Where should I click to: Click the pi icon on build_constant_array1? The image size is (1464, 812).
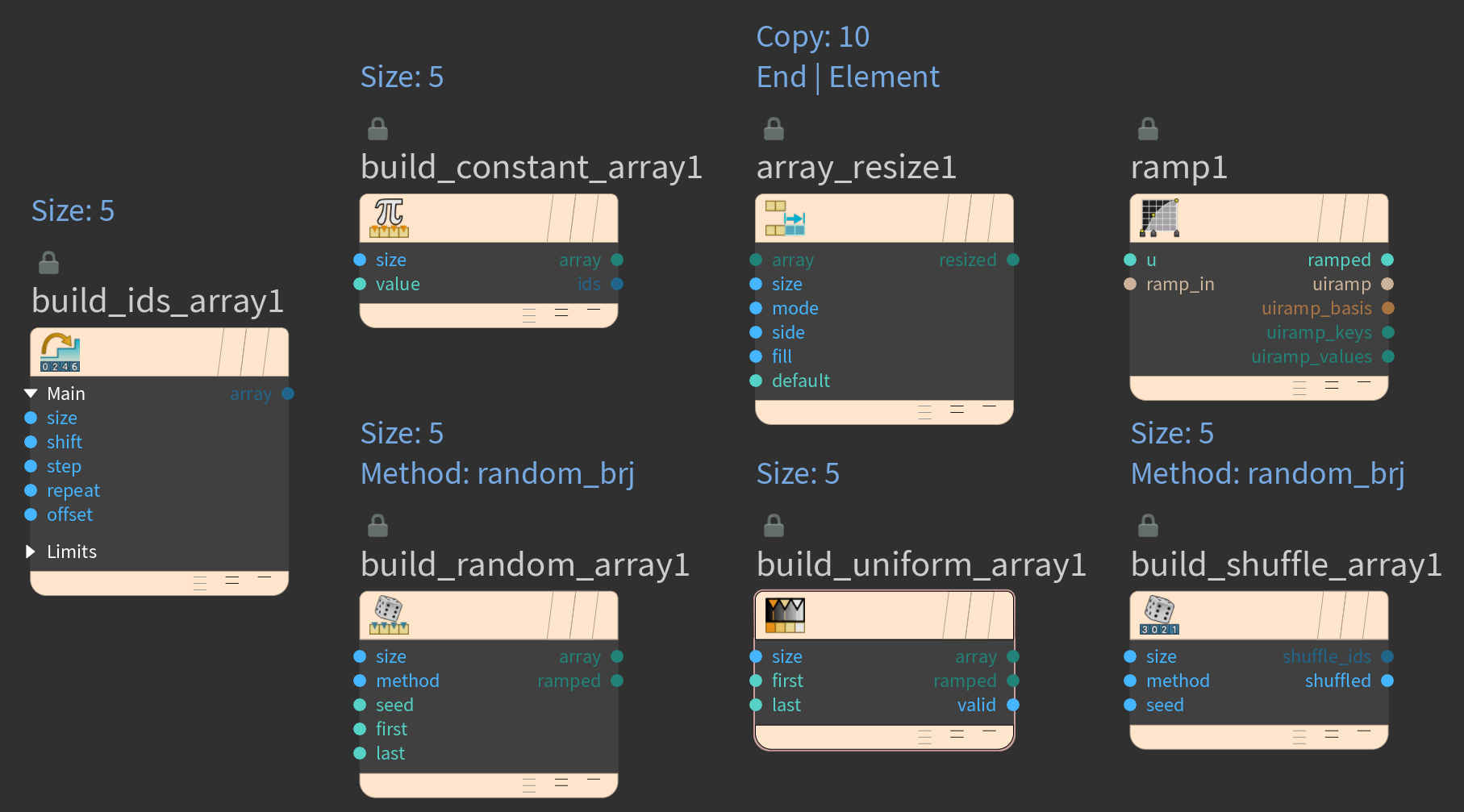(389, 218)
